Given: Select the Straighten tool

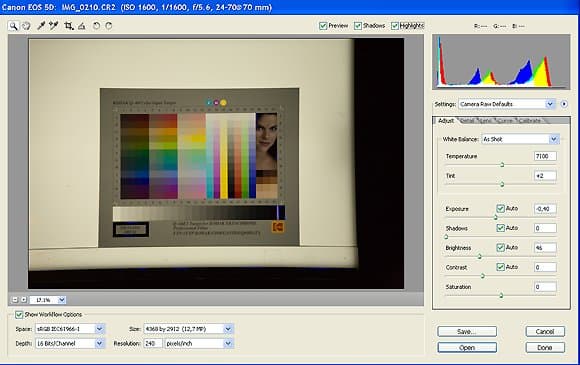Looking at the screenshot, I should click(82, 26).
